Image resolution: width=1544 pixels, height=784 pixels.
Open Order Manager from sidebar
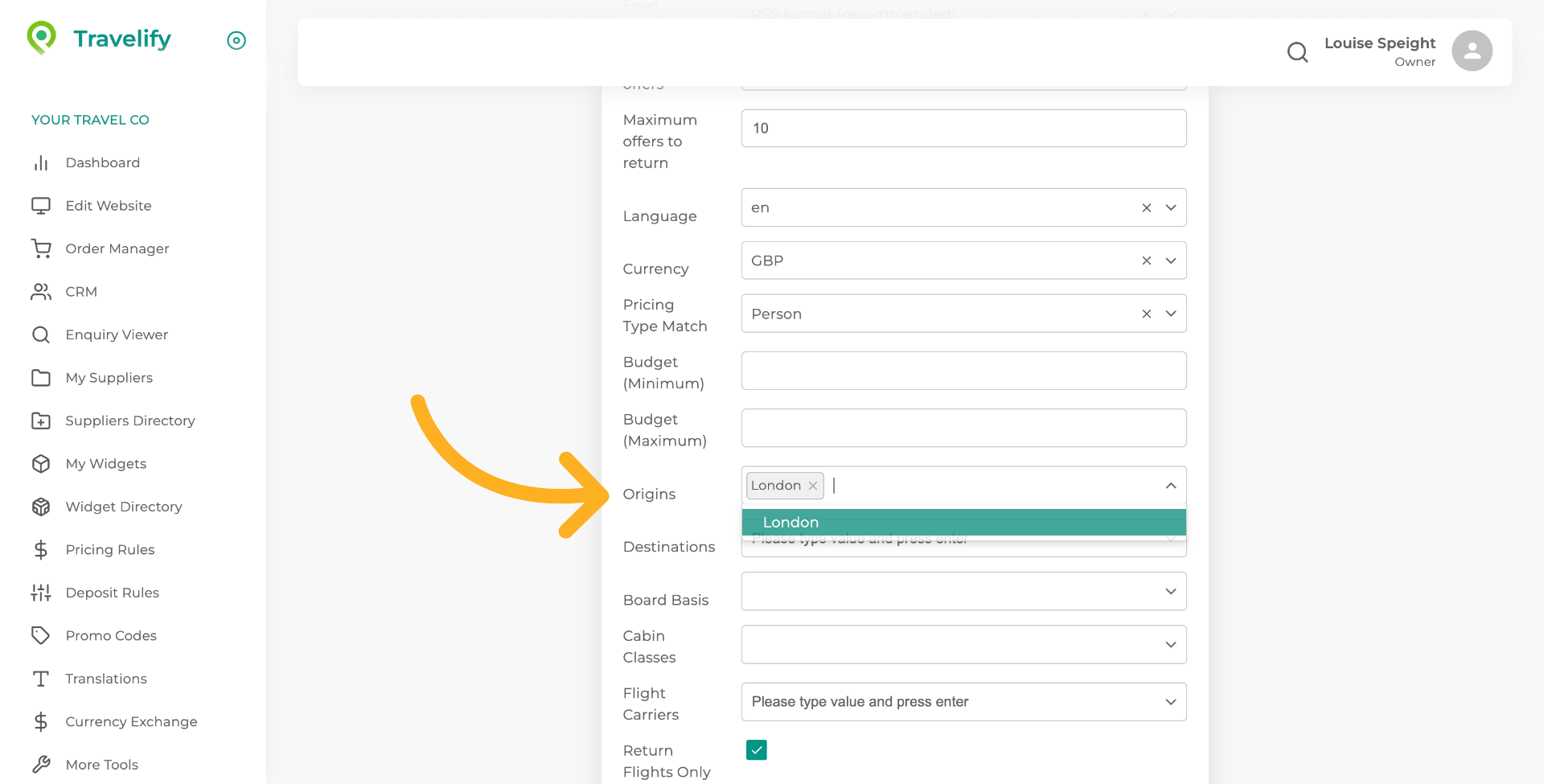tap(117, 248)
